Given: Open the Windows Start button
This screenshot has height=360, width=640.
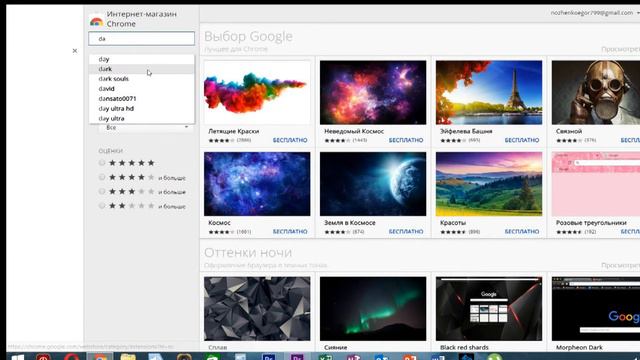Looking at the screenshot, I should pyautogui.click(x=18, y=357).
